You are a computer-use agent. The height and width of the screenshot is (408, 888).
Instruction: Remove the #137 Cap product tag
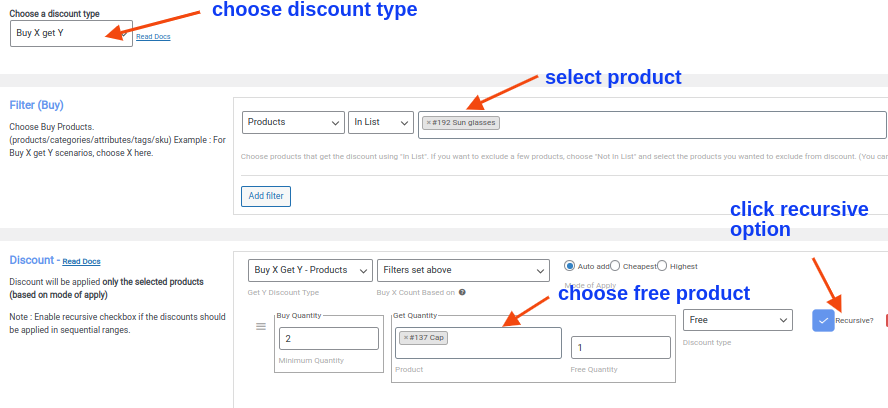click(406, 338)
